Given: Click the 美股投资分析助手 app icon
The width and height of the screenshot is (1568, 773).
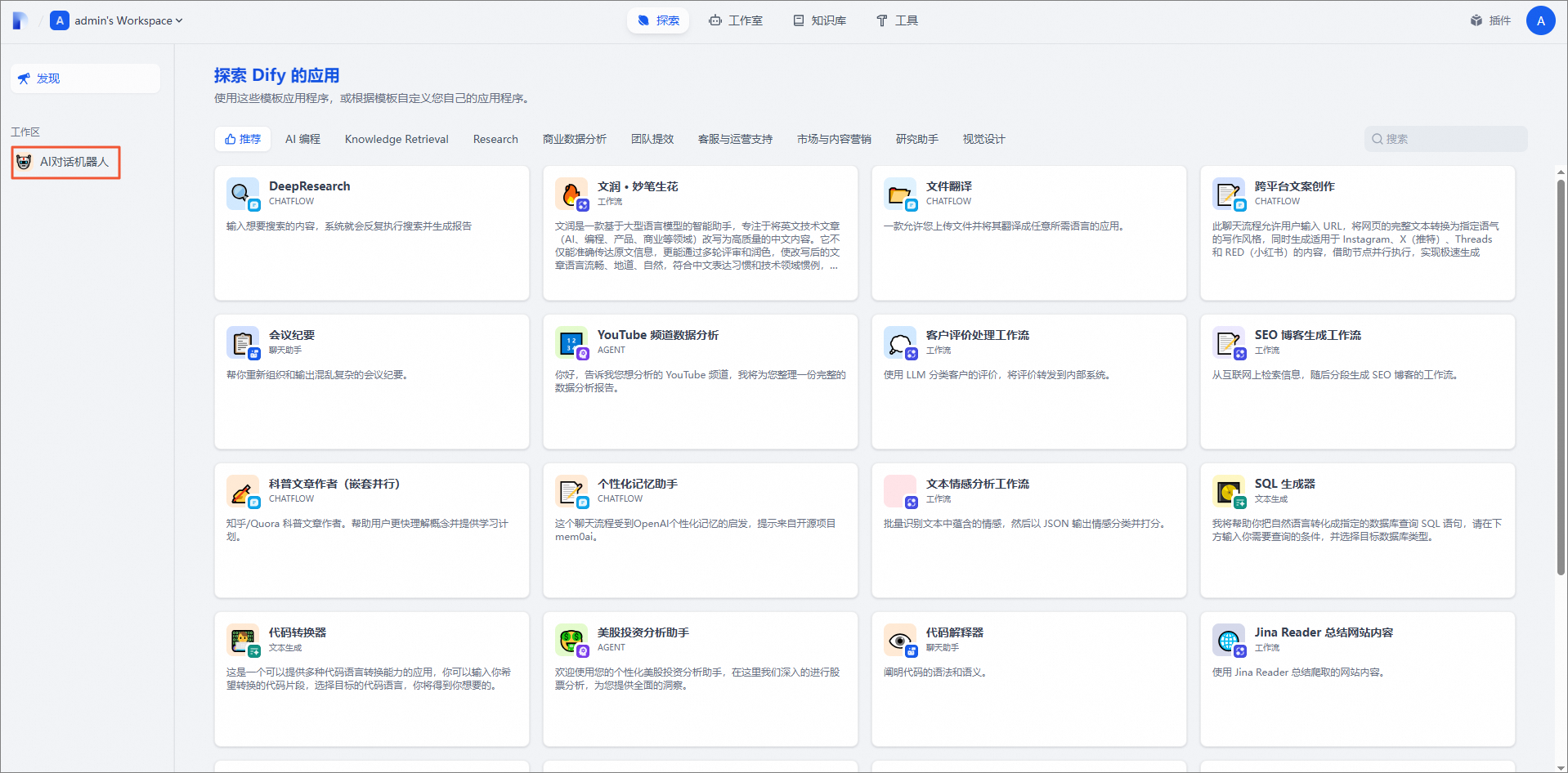Looking at the screenshot, I should tap(571, 640).
